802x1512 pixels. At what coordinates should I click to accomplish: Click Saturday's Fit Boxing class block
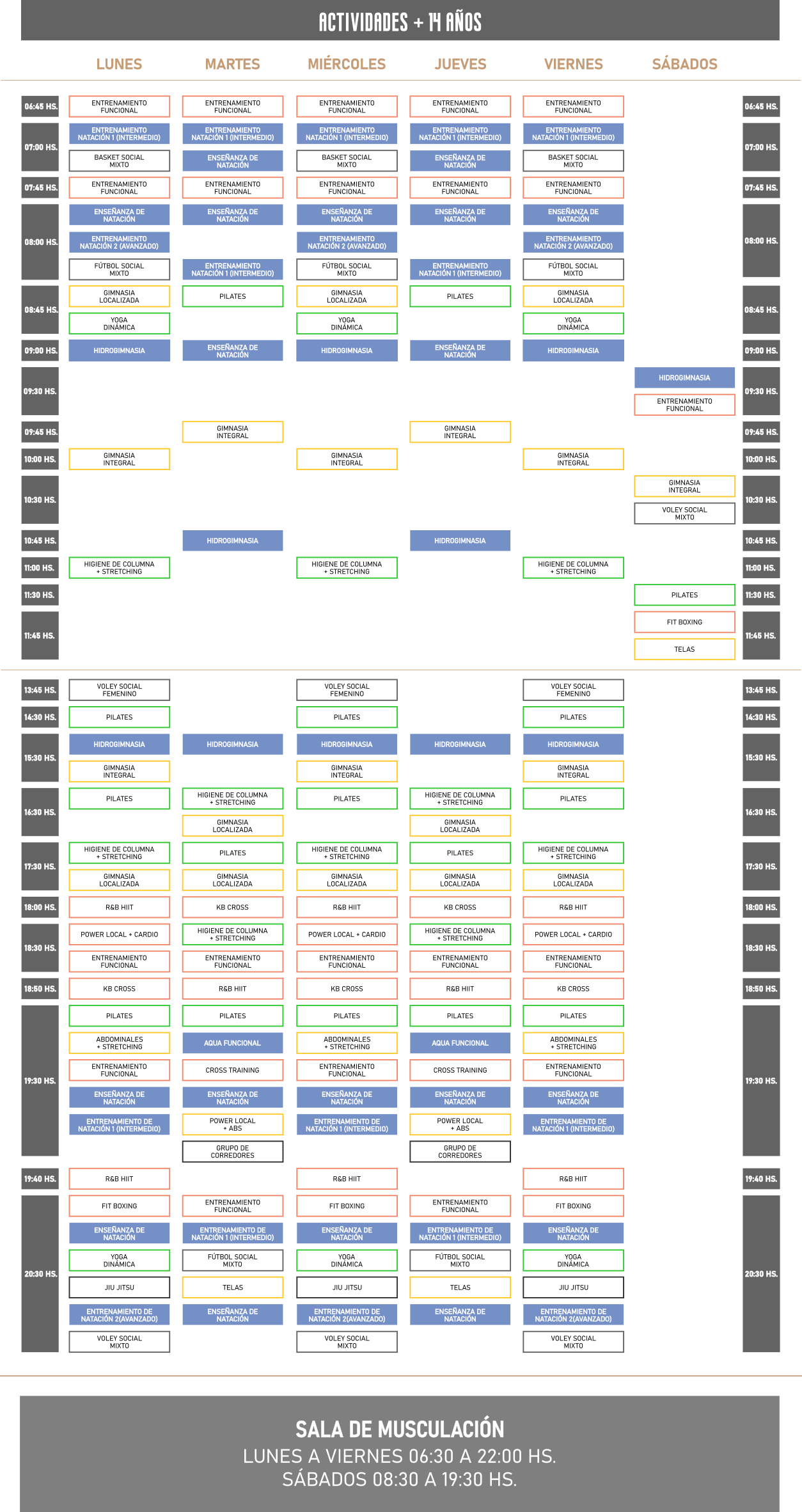tap(684, 622)
